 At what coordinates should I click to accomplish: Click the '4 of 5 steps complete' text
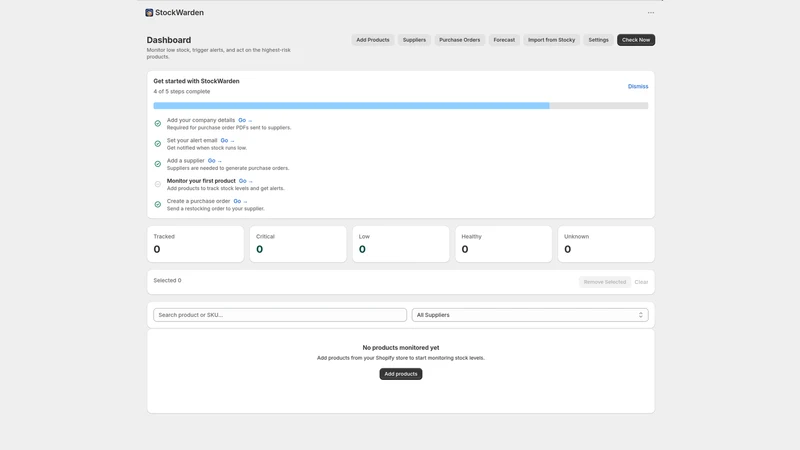click(182, 91)
